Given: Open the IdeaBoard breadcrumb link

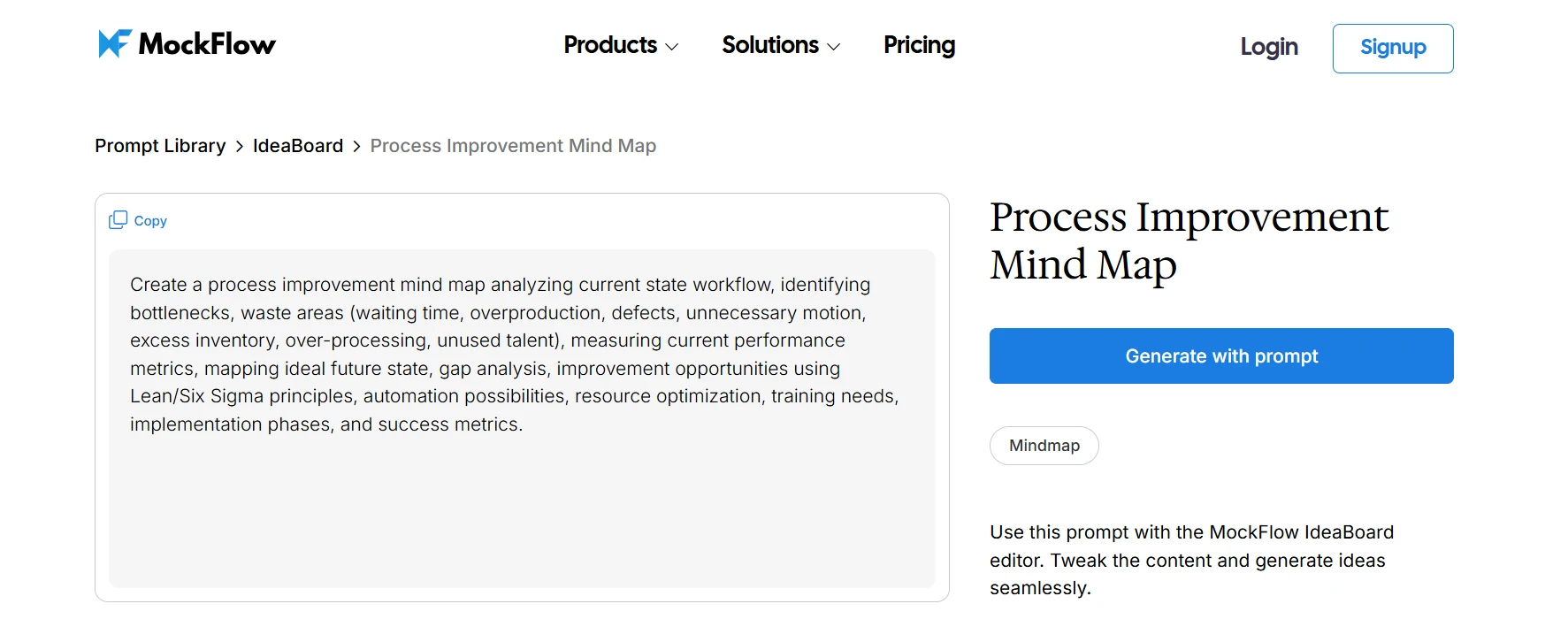Looking at the screenshot, I should pyautogui.click(x=298, y=145).
